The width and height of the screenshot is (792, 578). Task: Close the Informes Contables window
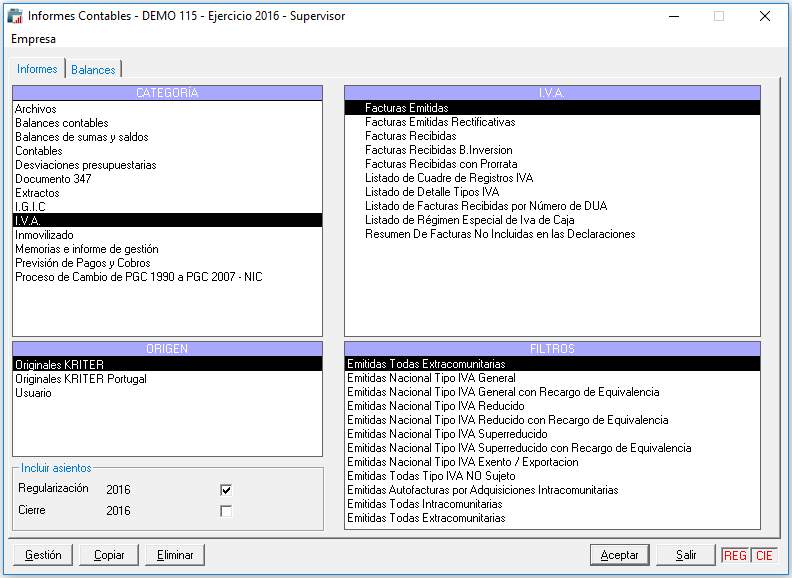(x=765, y=16)
